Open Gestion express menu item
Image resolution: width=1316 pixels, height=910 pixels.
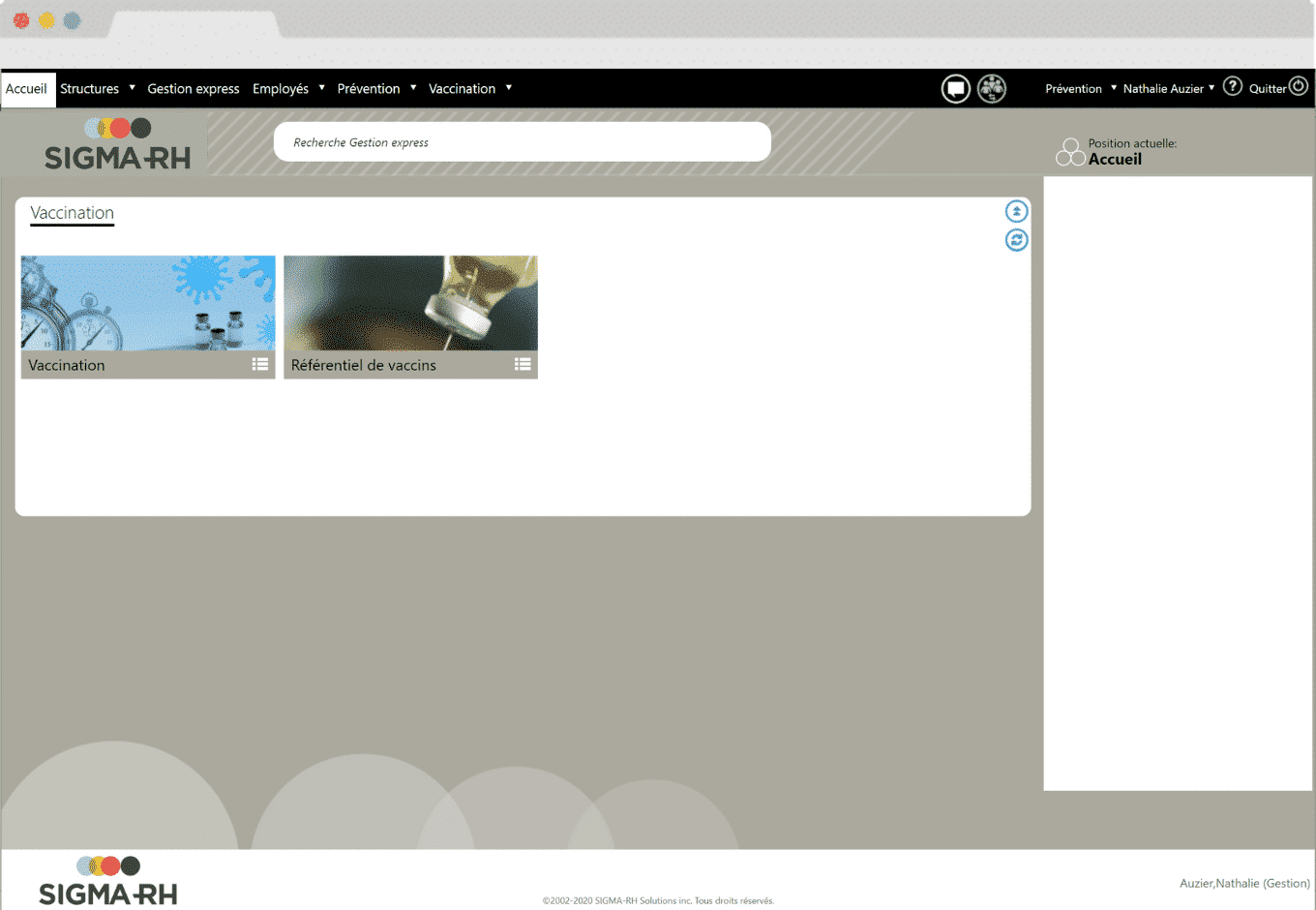tap(194, 89)
